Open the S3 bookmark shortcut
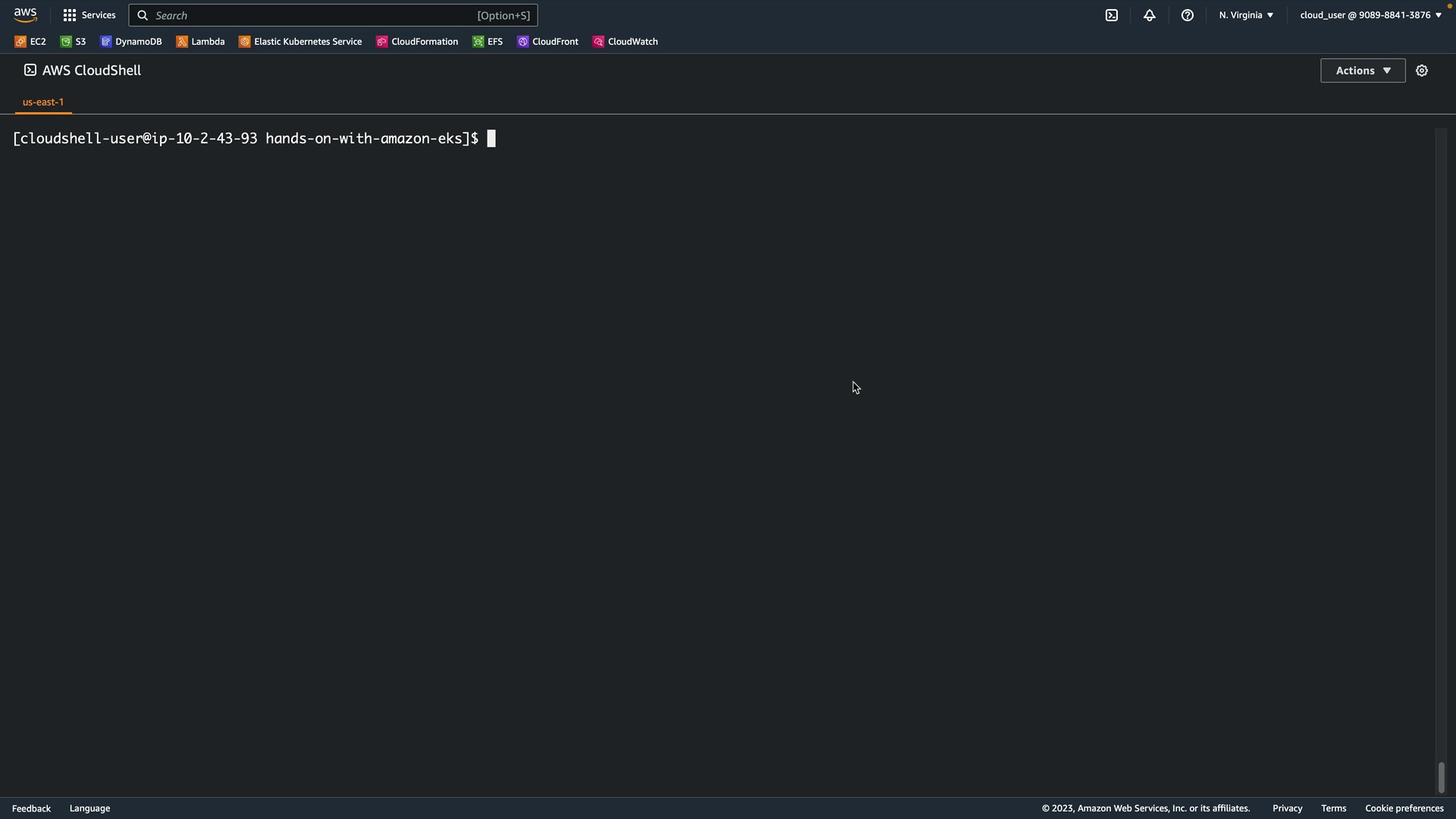Image resolution: width=1456 pixels, height=819 pixels. pos(74,42)
